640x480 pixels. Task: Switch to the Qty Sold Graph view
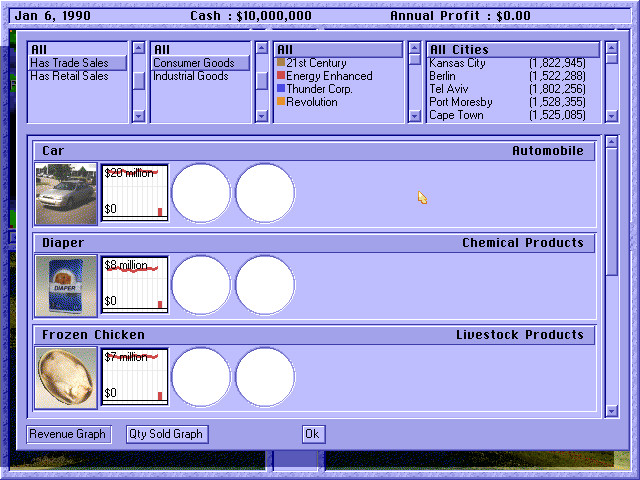(x=167, y=434)
